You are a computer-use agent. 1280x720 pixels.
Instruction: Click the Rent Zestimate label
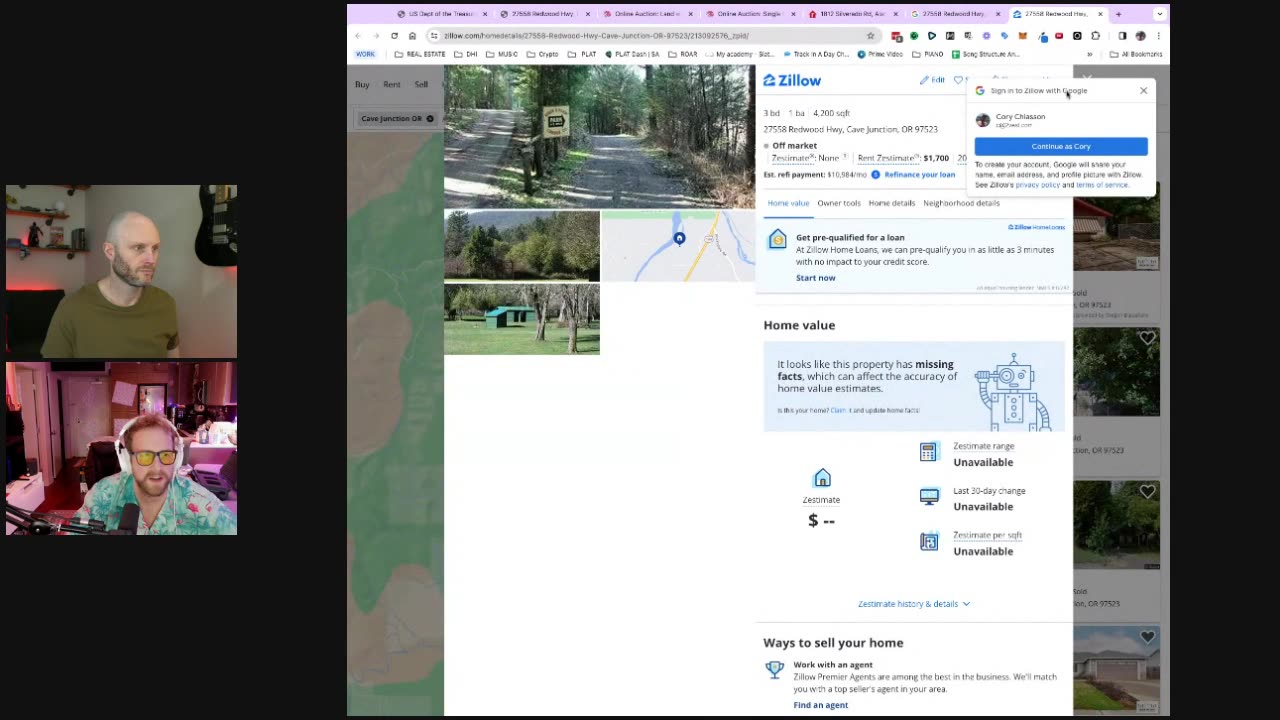tap(887, 158)
